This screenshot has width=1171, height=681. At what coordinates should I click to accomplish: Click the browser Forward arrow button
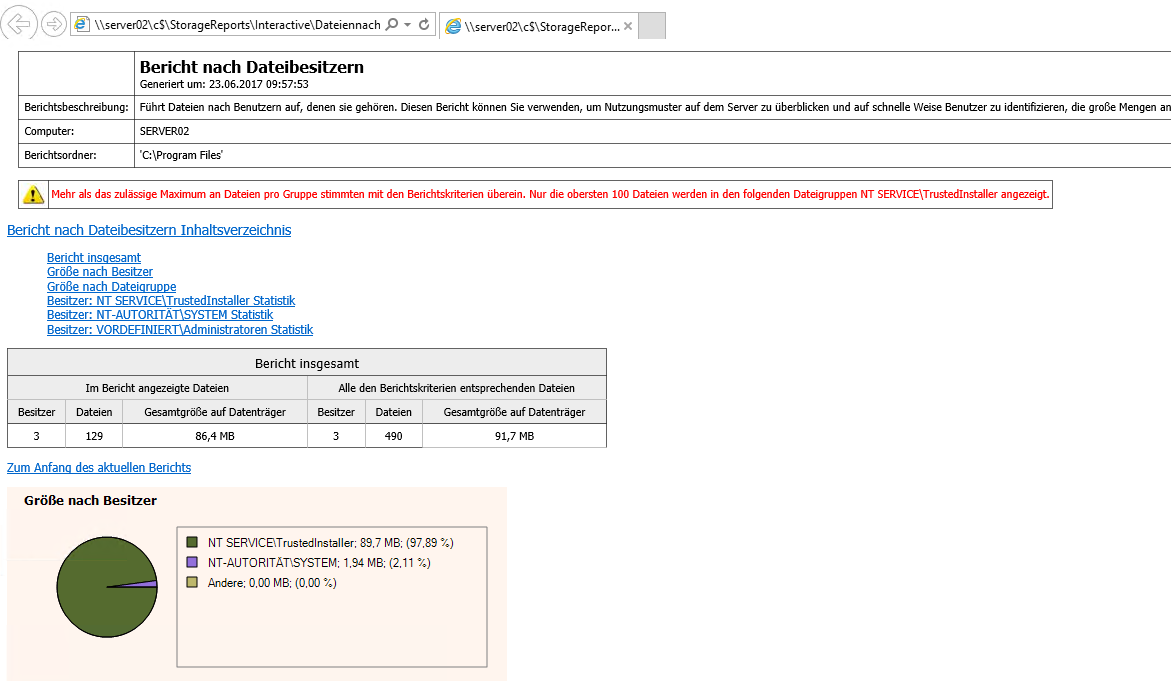point(54,24)
